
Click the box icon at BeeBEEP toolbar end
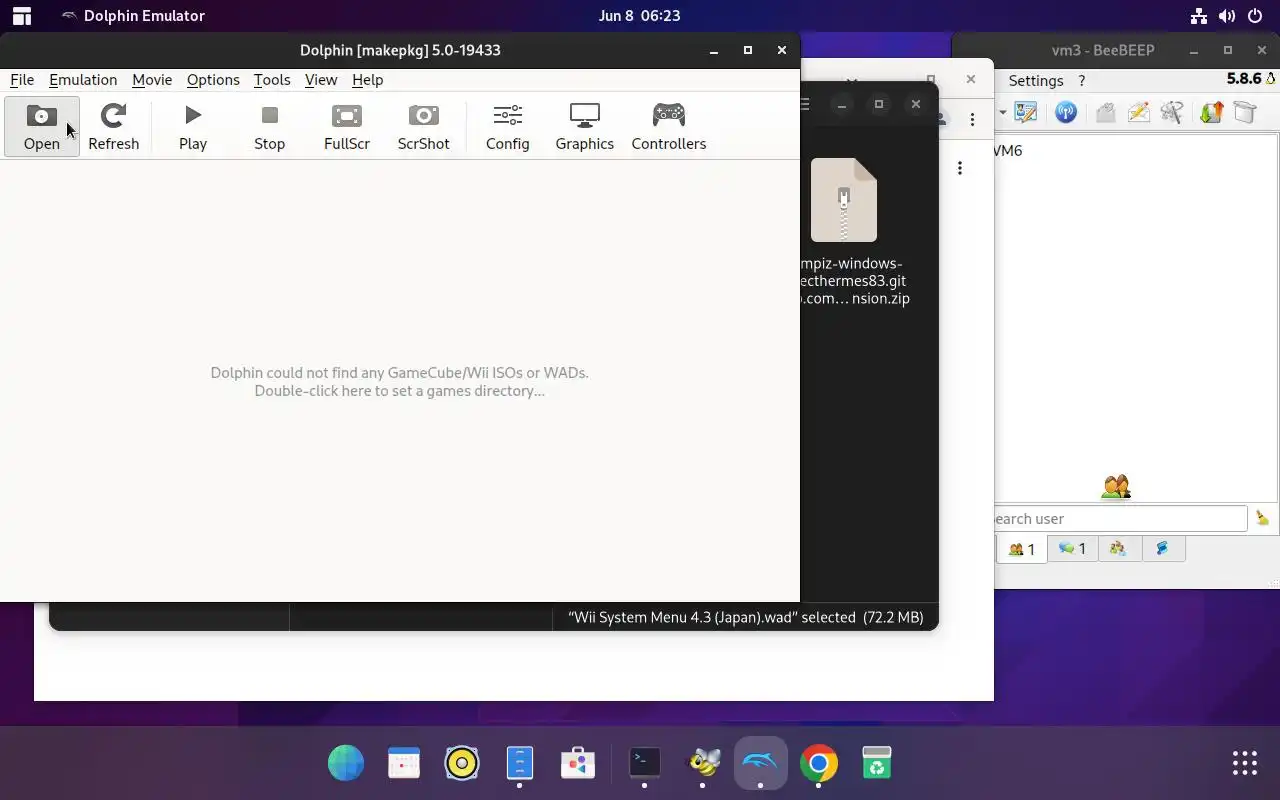tap(1245, 113)
